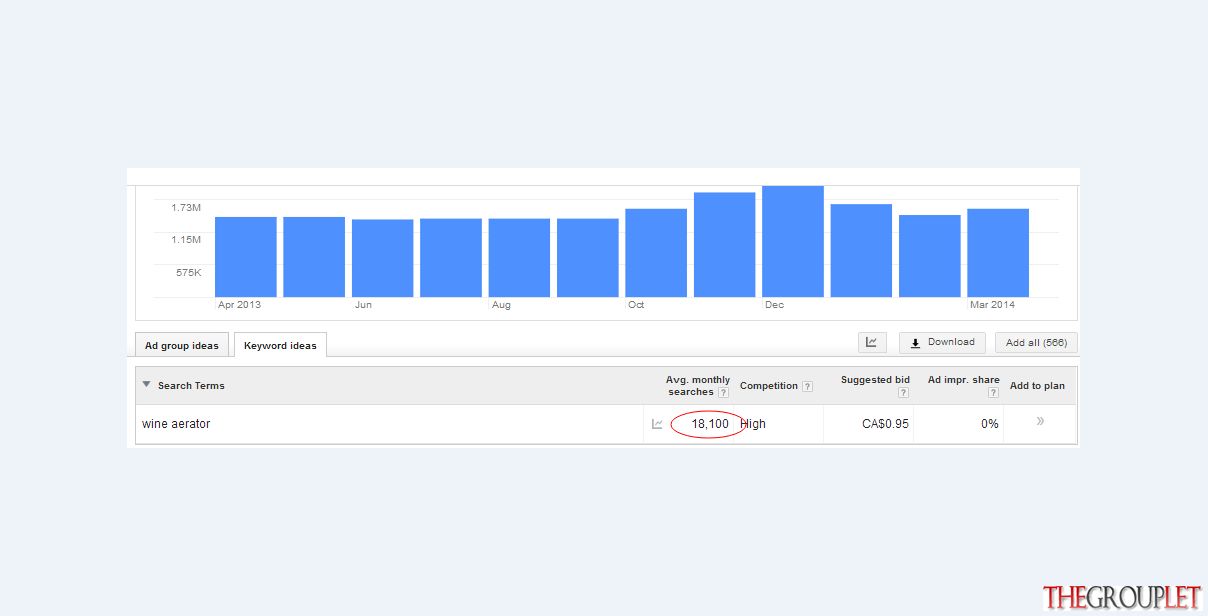Toggle the chart view icon button
The height and width of the screenshot is (616, 1208).
pyautogui.click(x=872, y=342)
